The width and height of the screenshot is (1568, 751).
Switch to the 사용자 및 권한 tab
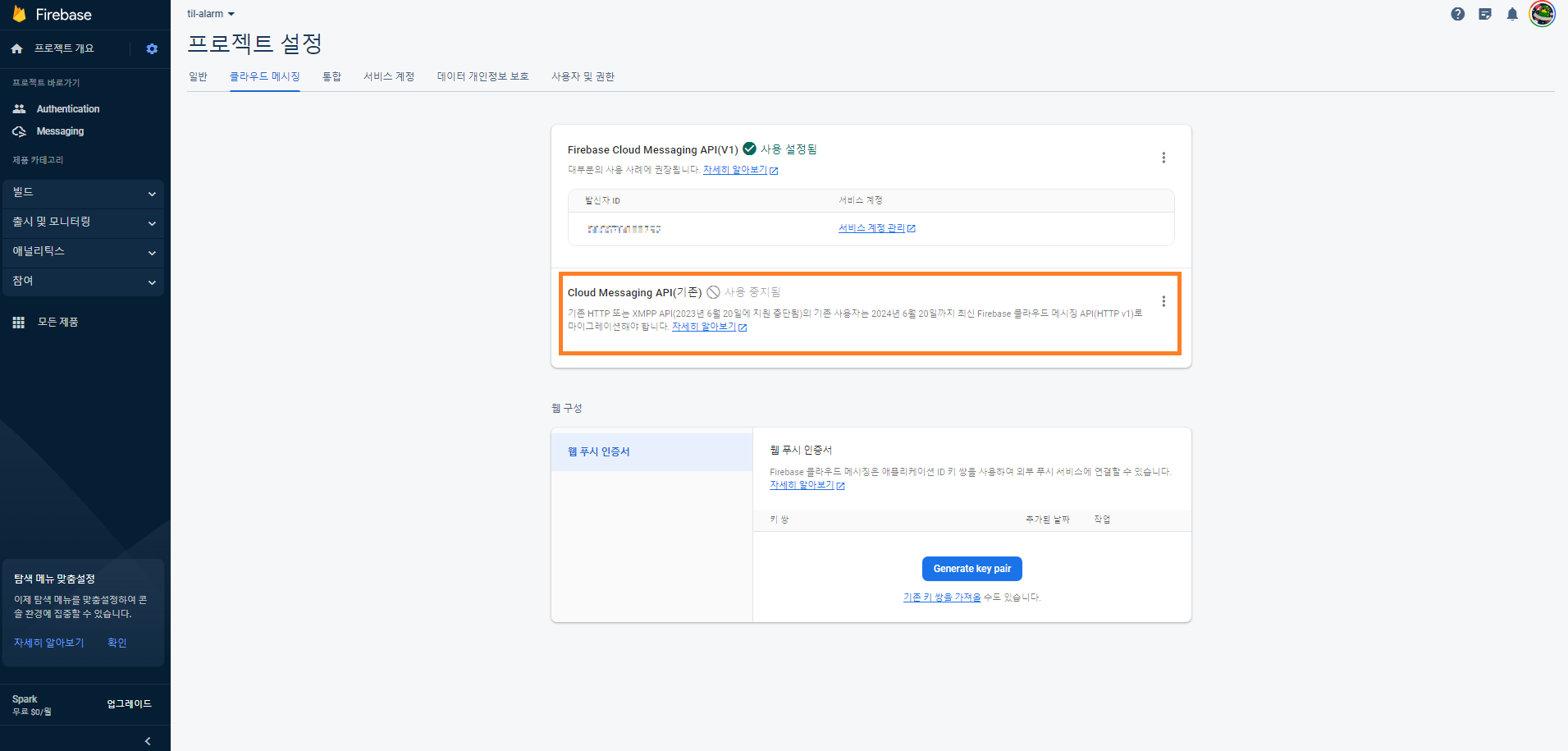click(583, 76)
